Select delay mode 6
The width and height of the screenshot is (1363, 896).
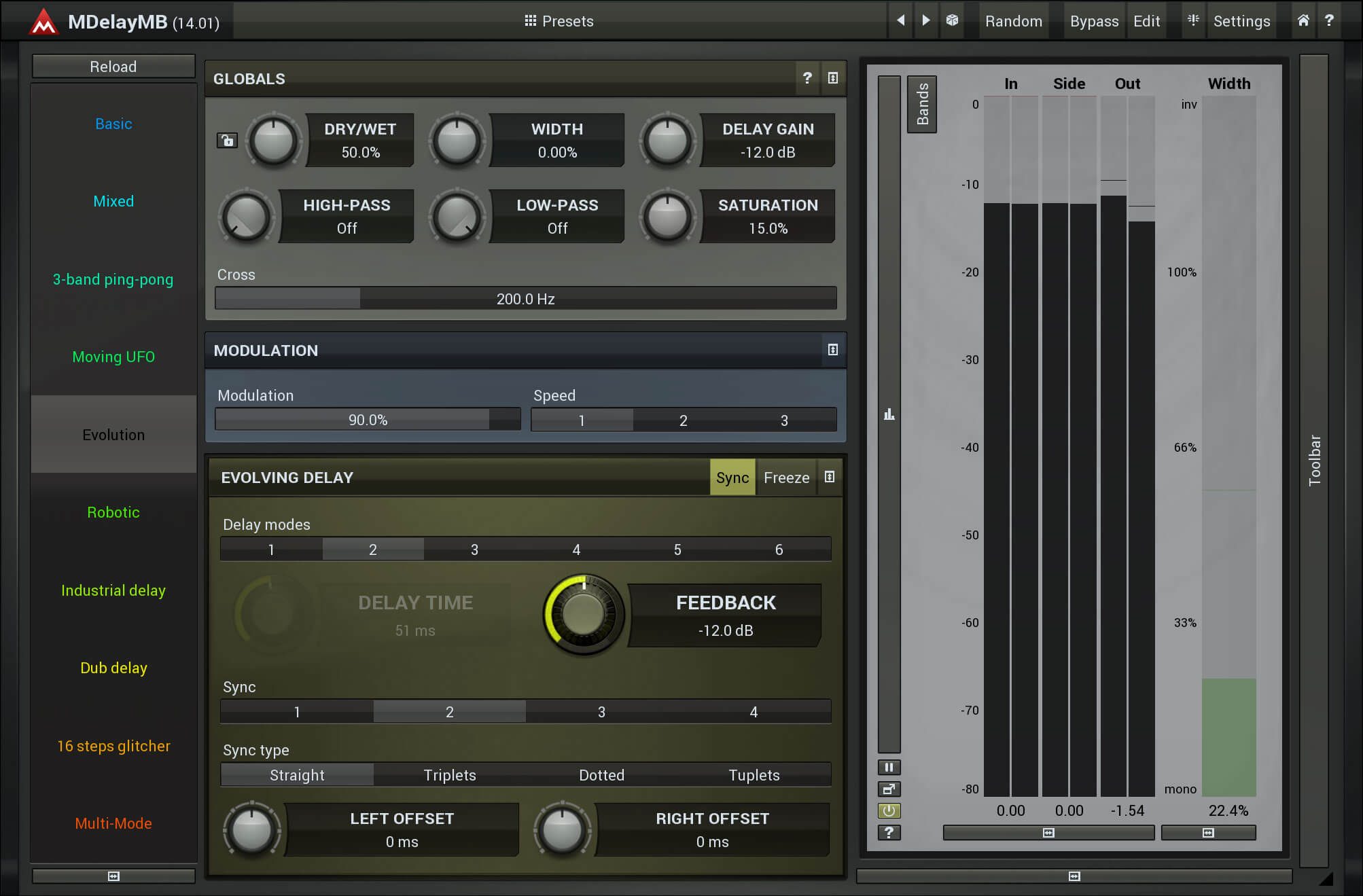(779, 550)
